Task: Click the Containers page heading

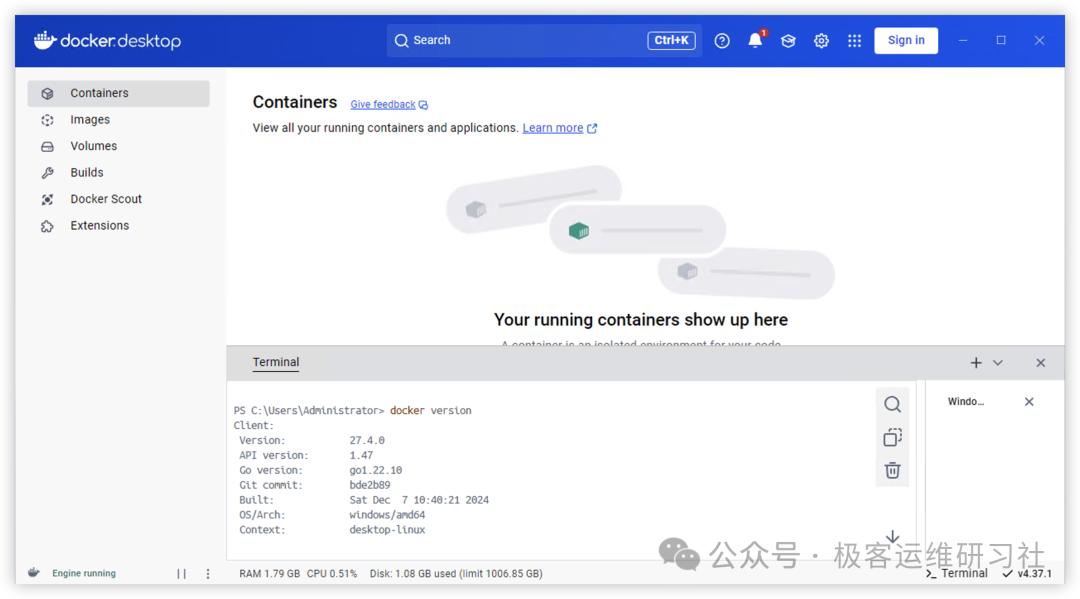Action: pyautogui.click(x=295, y=102)
